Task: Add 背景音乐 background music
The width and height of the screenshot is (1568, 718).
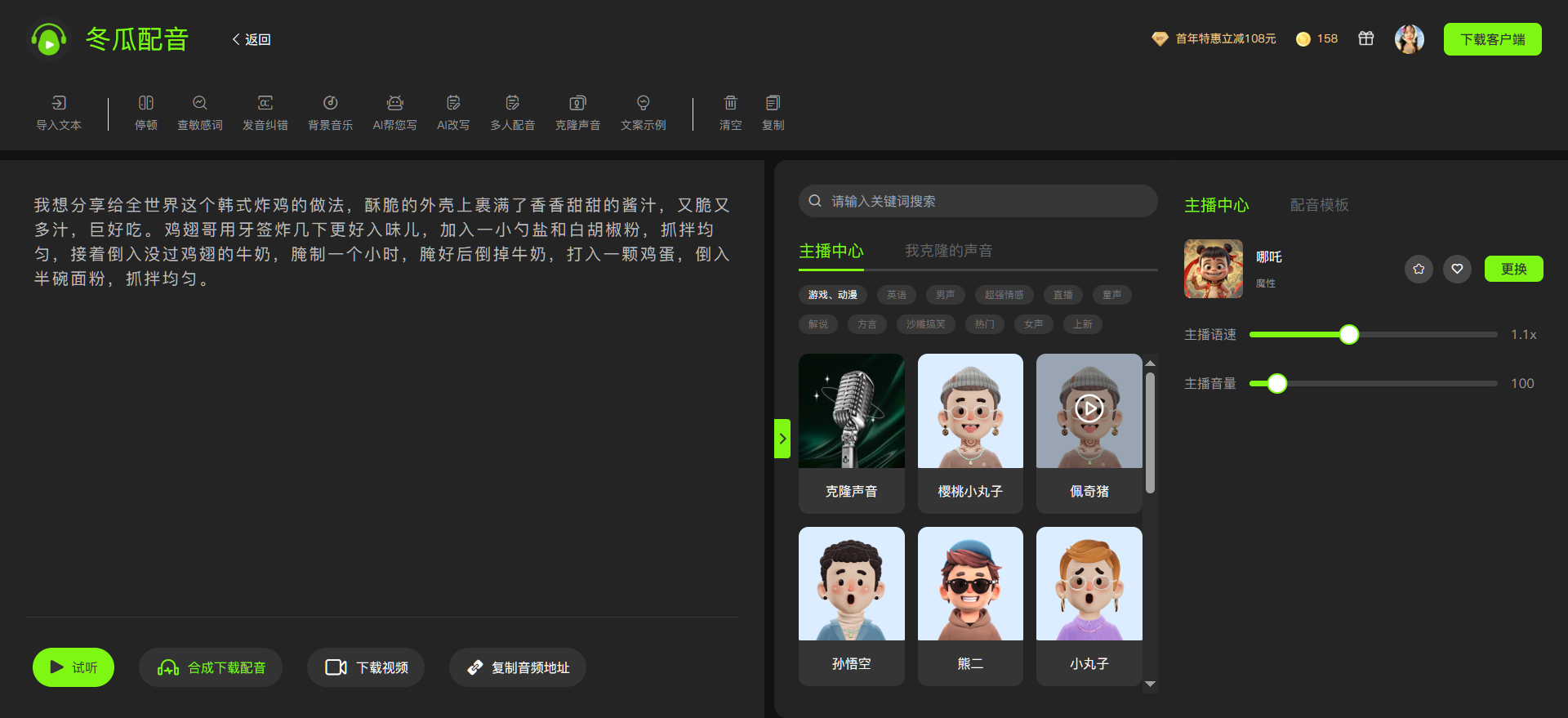Action: point(331,113)
